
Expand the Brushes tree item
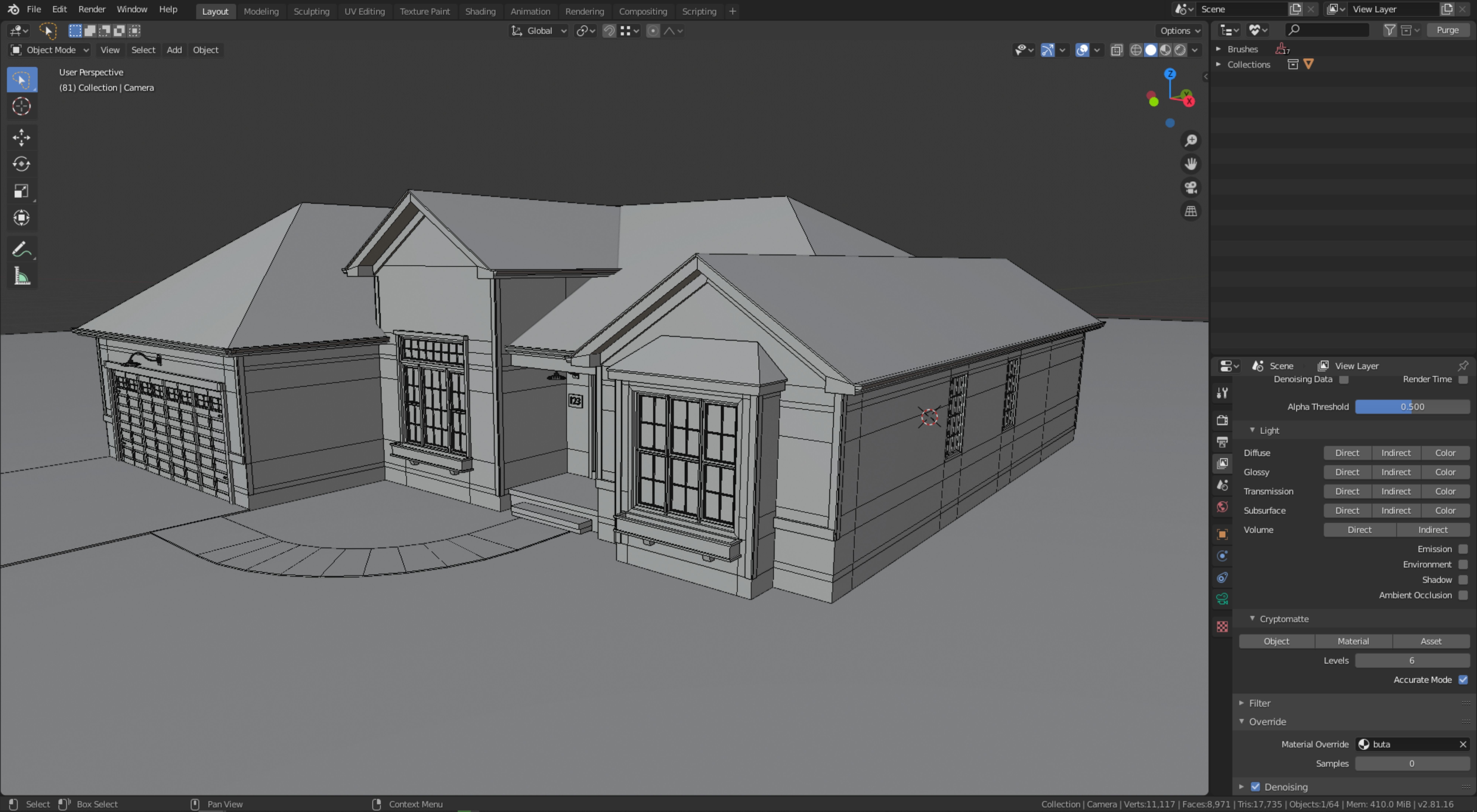pos(1218,49)
